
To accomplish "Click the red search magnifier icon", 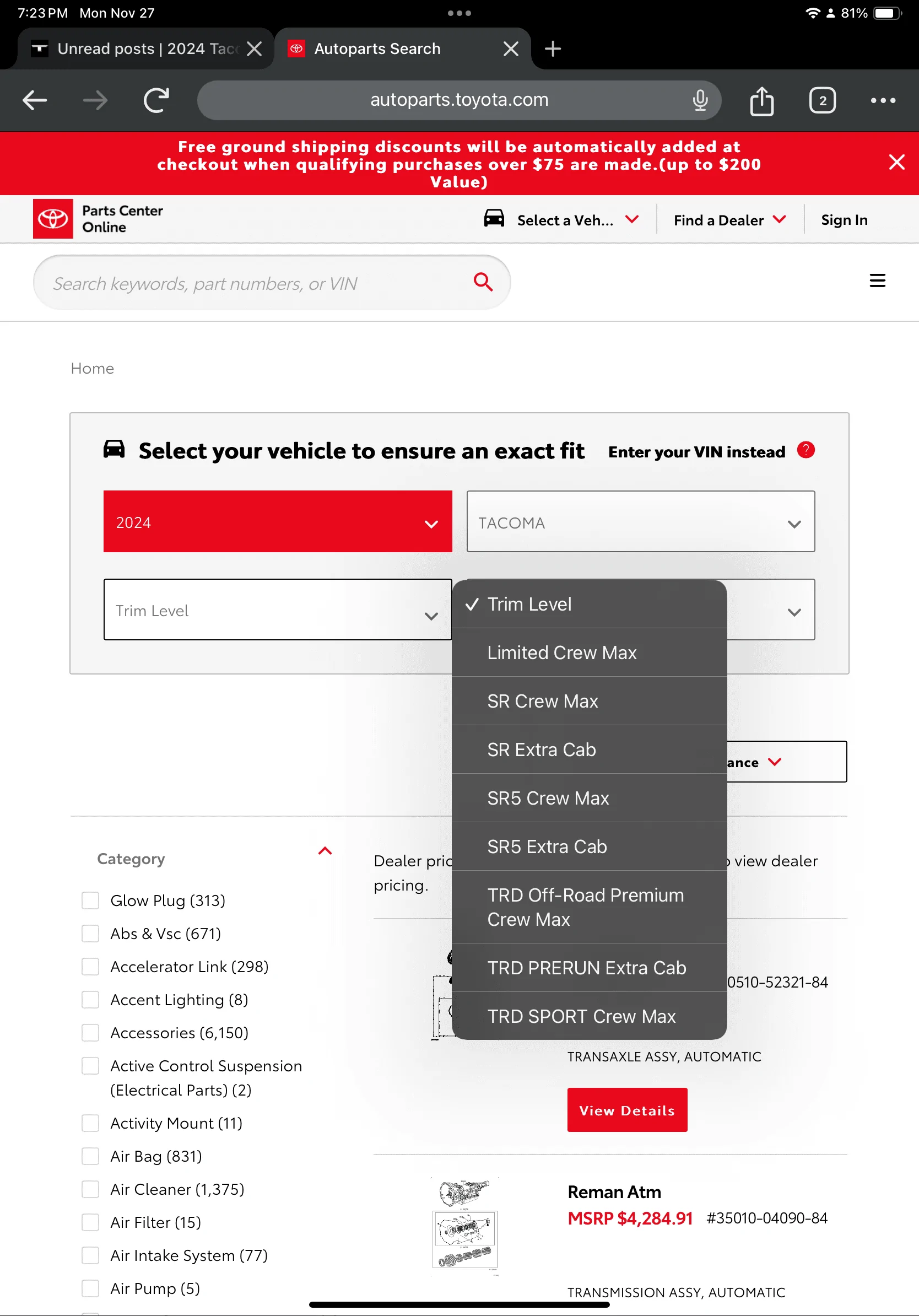I will (483, 282).
